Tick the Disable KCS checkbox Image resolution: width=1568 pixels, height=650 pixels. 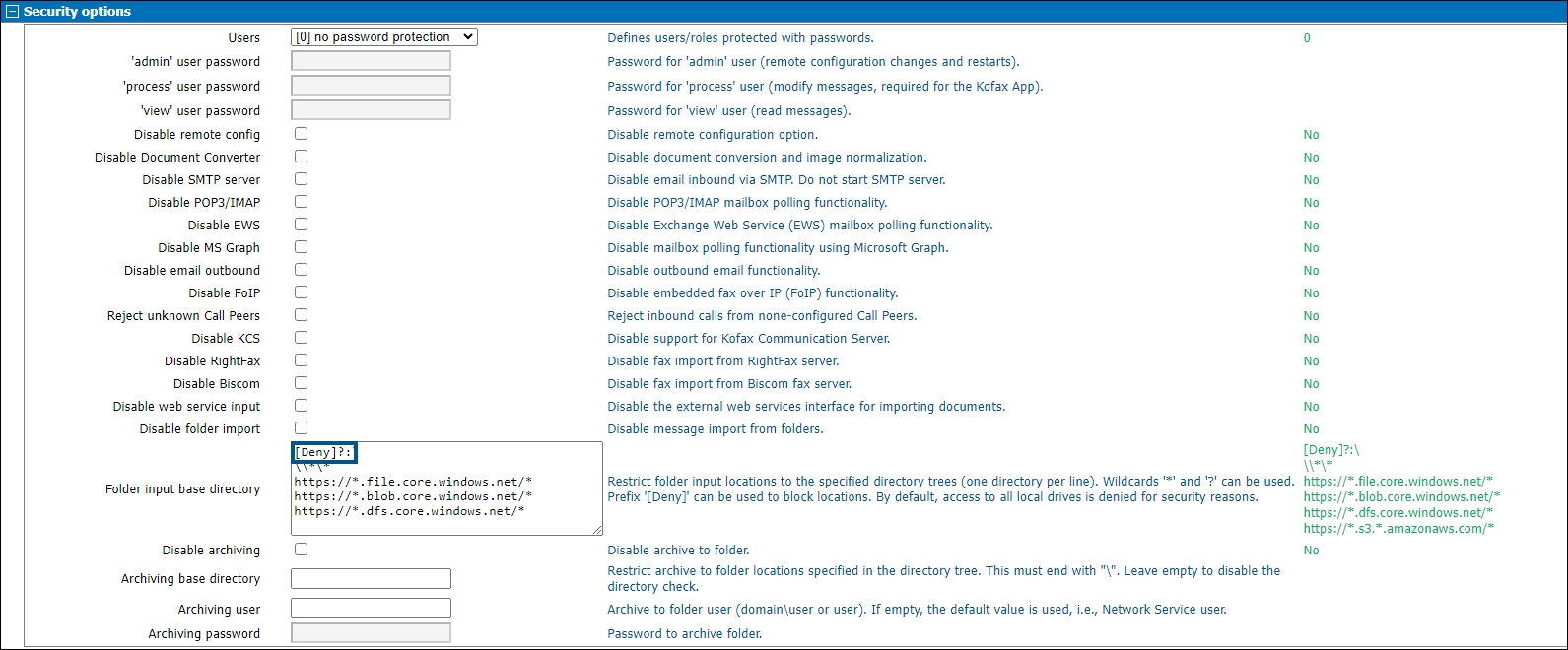(x=301, y=338)
